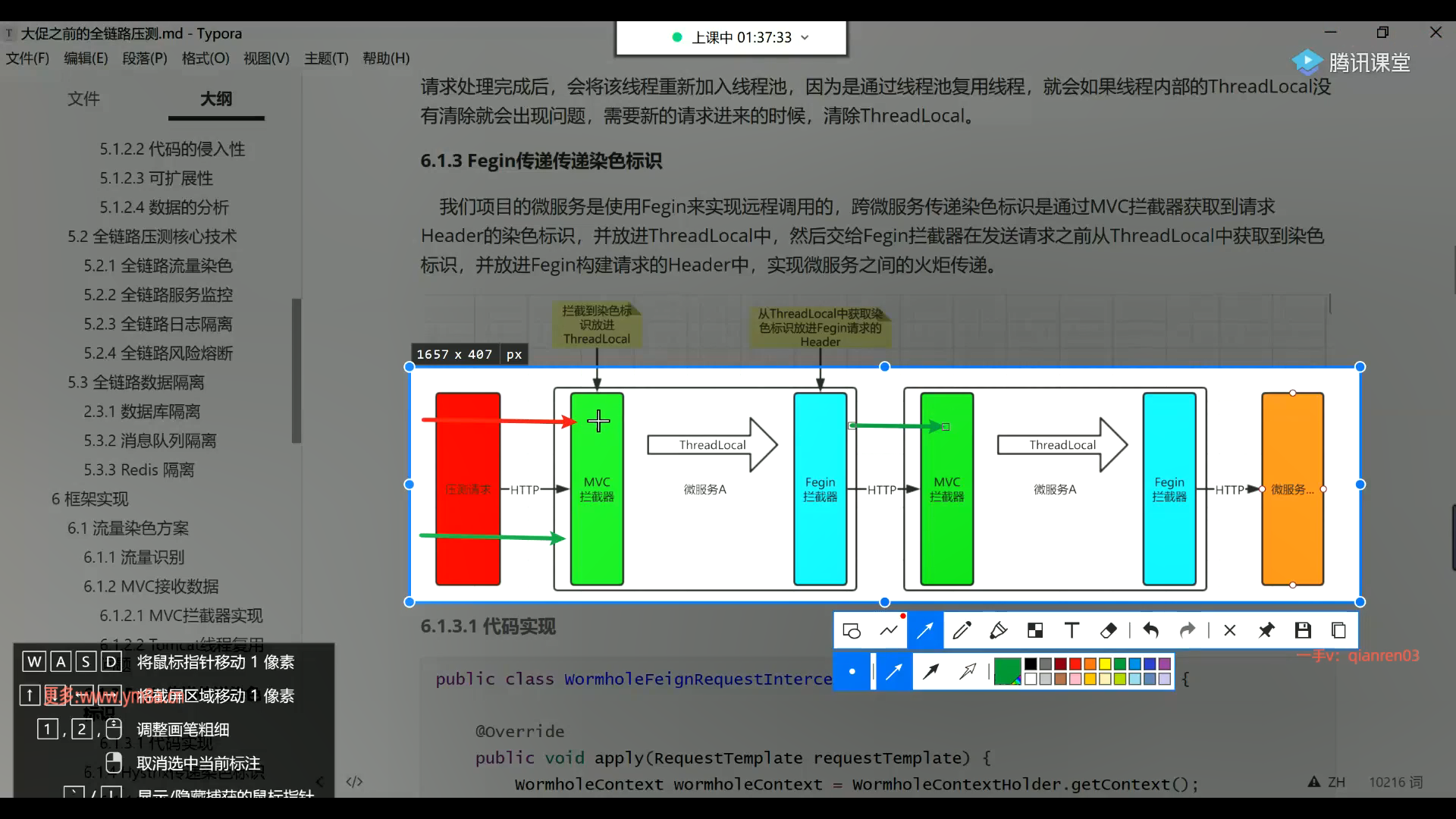Jump to 5.3.2 消息队列隔离 in the outline
1456x819 pixels.
click(150, 441)
